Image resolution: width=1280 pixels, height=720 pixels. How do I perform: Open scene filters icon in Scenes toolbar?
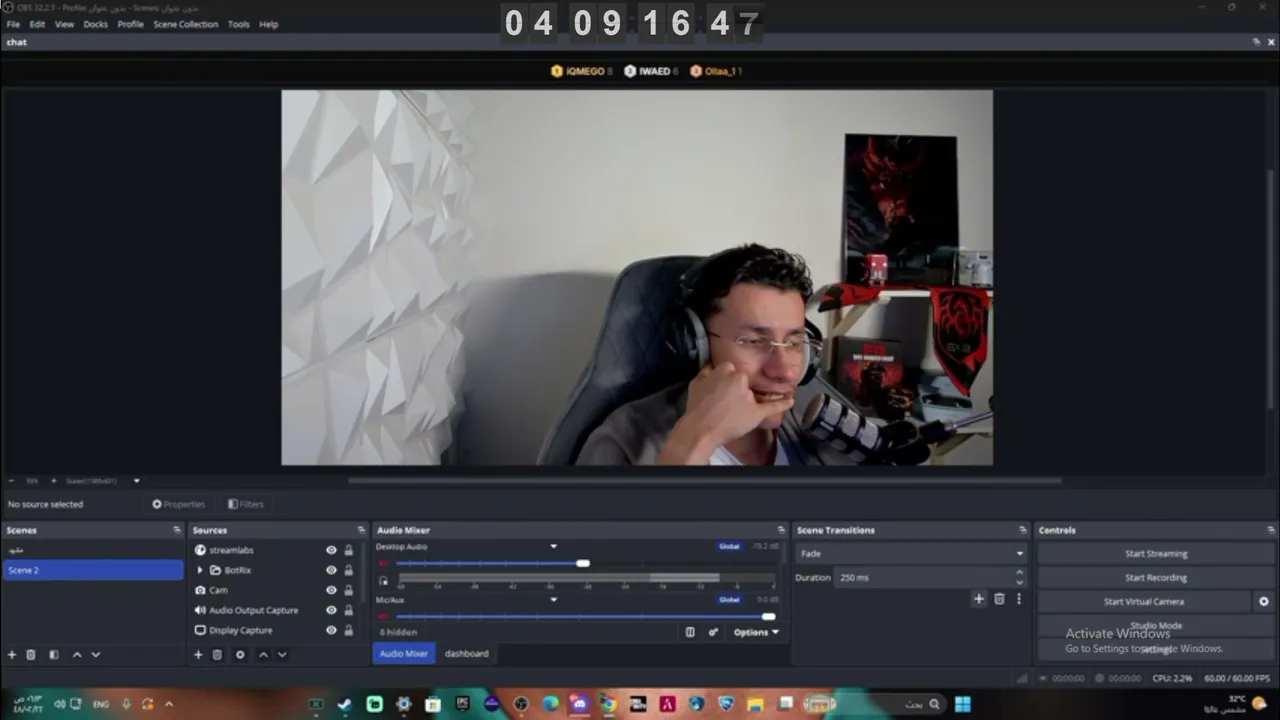tap(54, 655)
